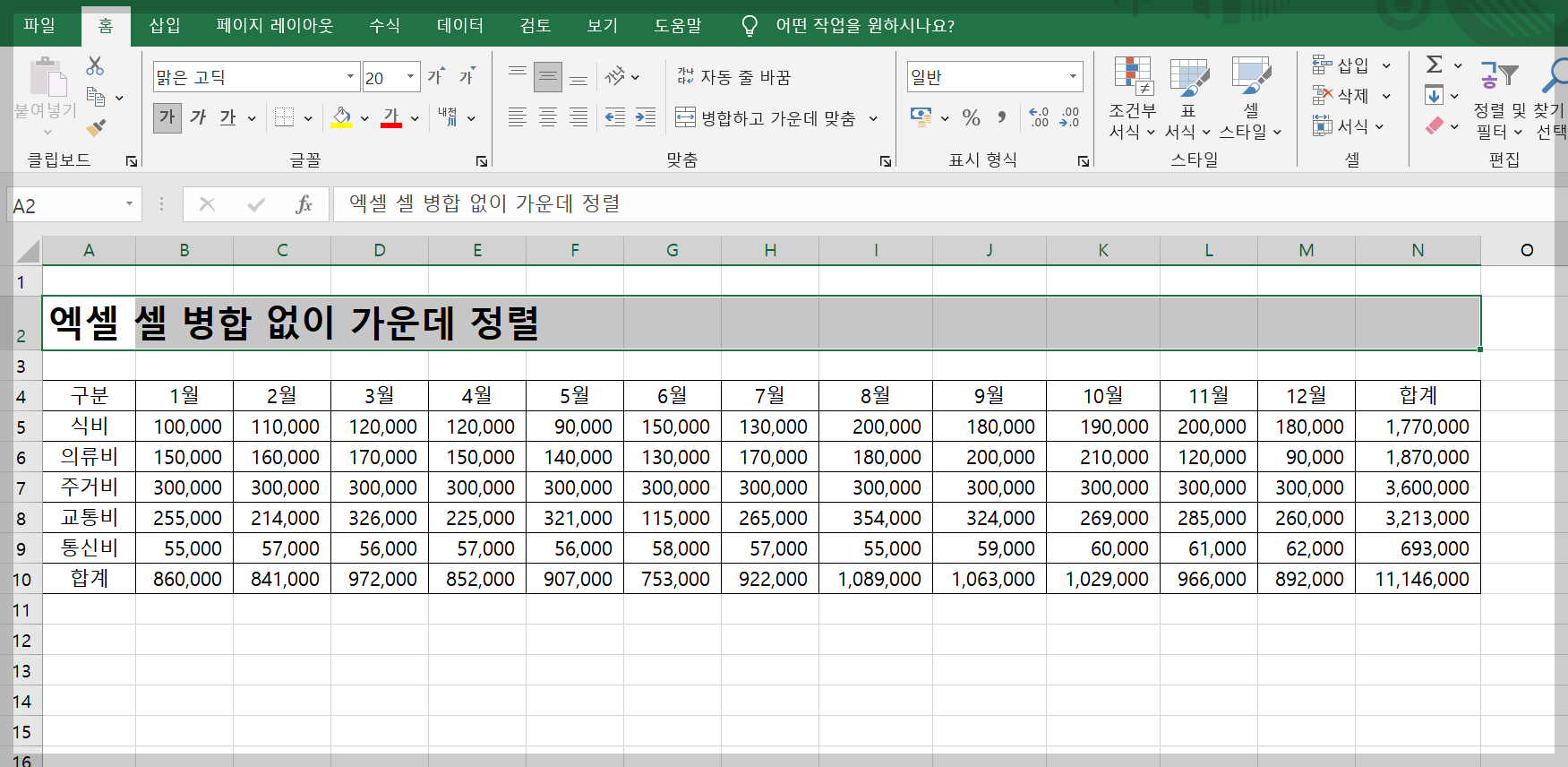Decrease indent icon
The image size is (1568, 767).
point(614,117)
